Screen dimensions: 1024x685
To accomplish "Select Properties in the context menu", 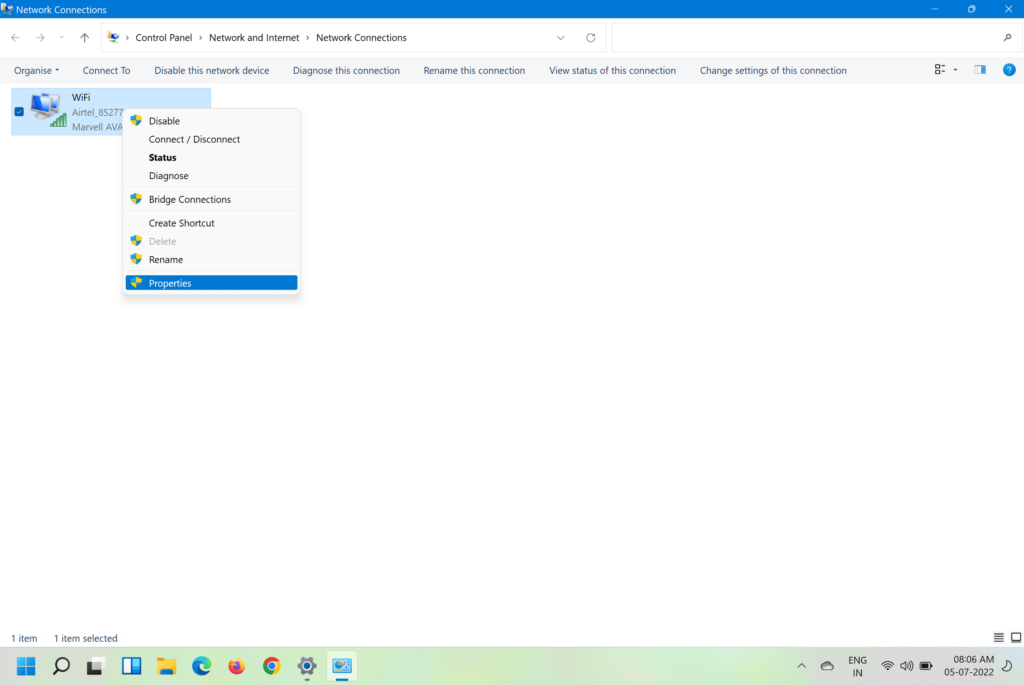I will pyautogui.click(x=170, y=283).
